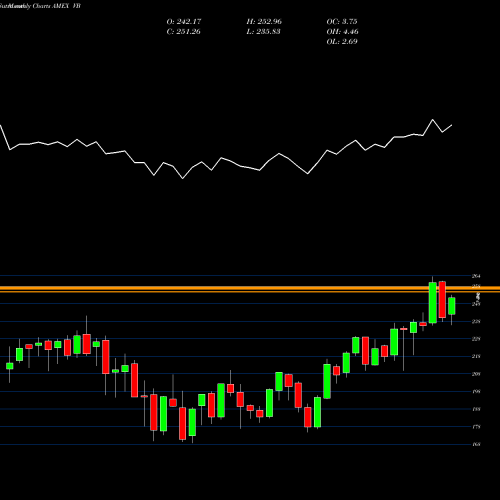Click the 198 price axis label
Screen dimensions: 500x500
476,392
